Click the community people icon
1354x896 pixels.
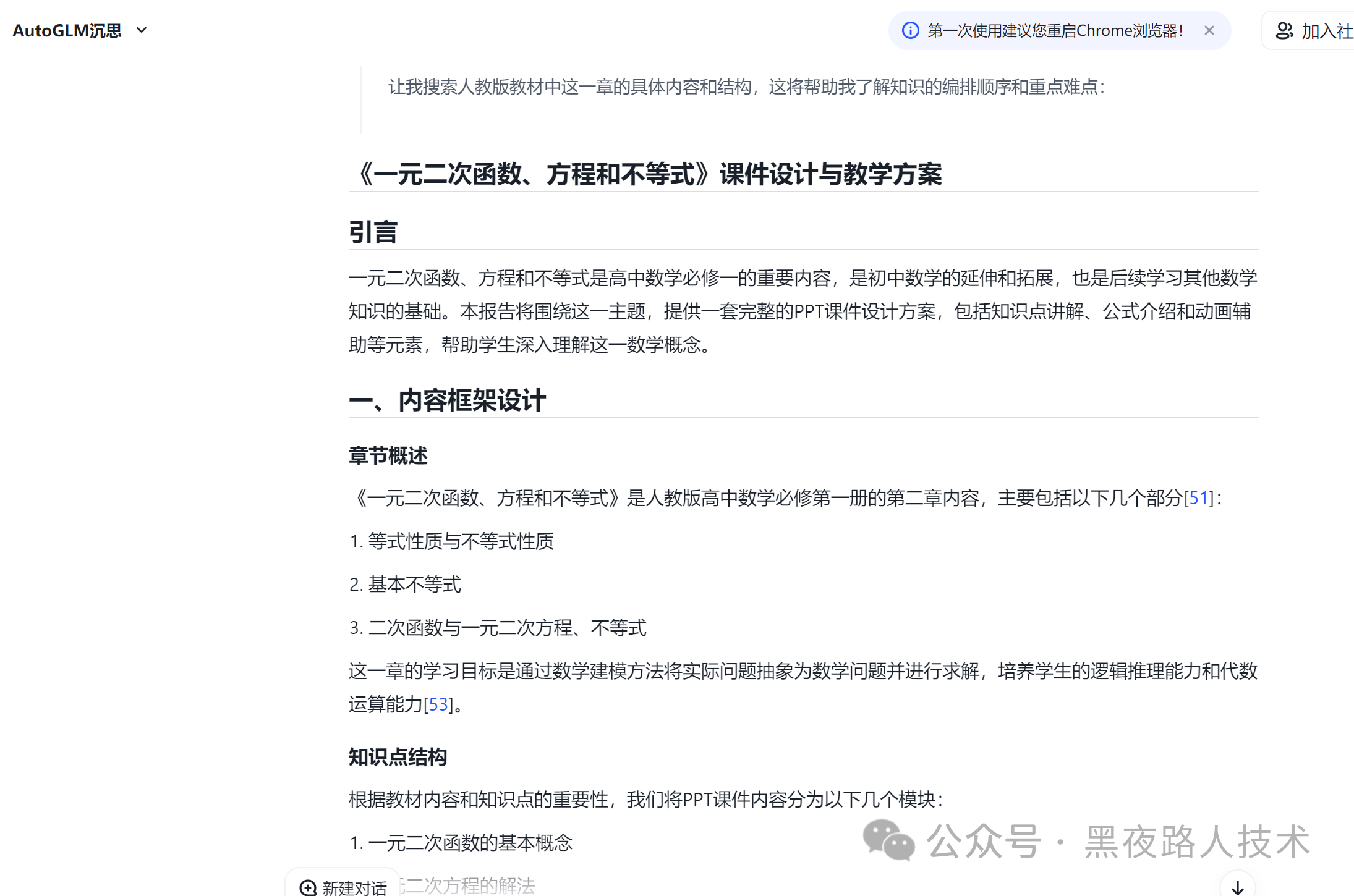[x=1284, y=31]
